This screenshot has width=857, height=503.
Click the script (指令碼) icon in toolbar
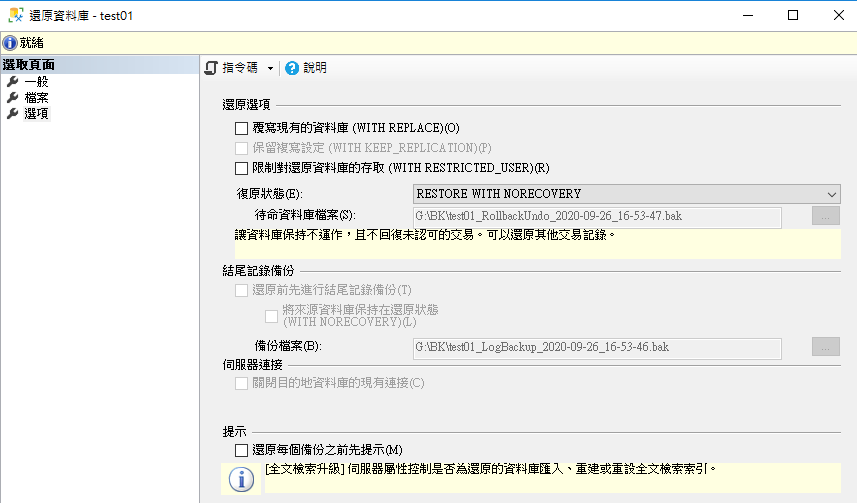click(211, 68)
